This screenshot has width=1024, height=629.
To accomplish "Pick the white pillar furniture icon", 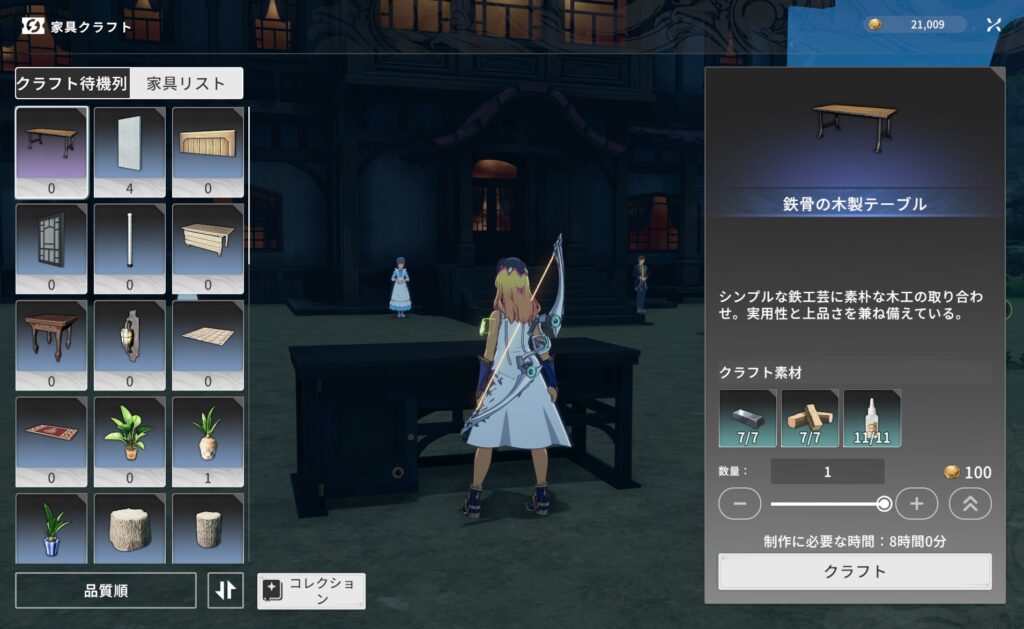I will point(130,241).
